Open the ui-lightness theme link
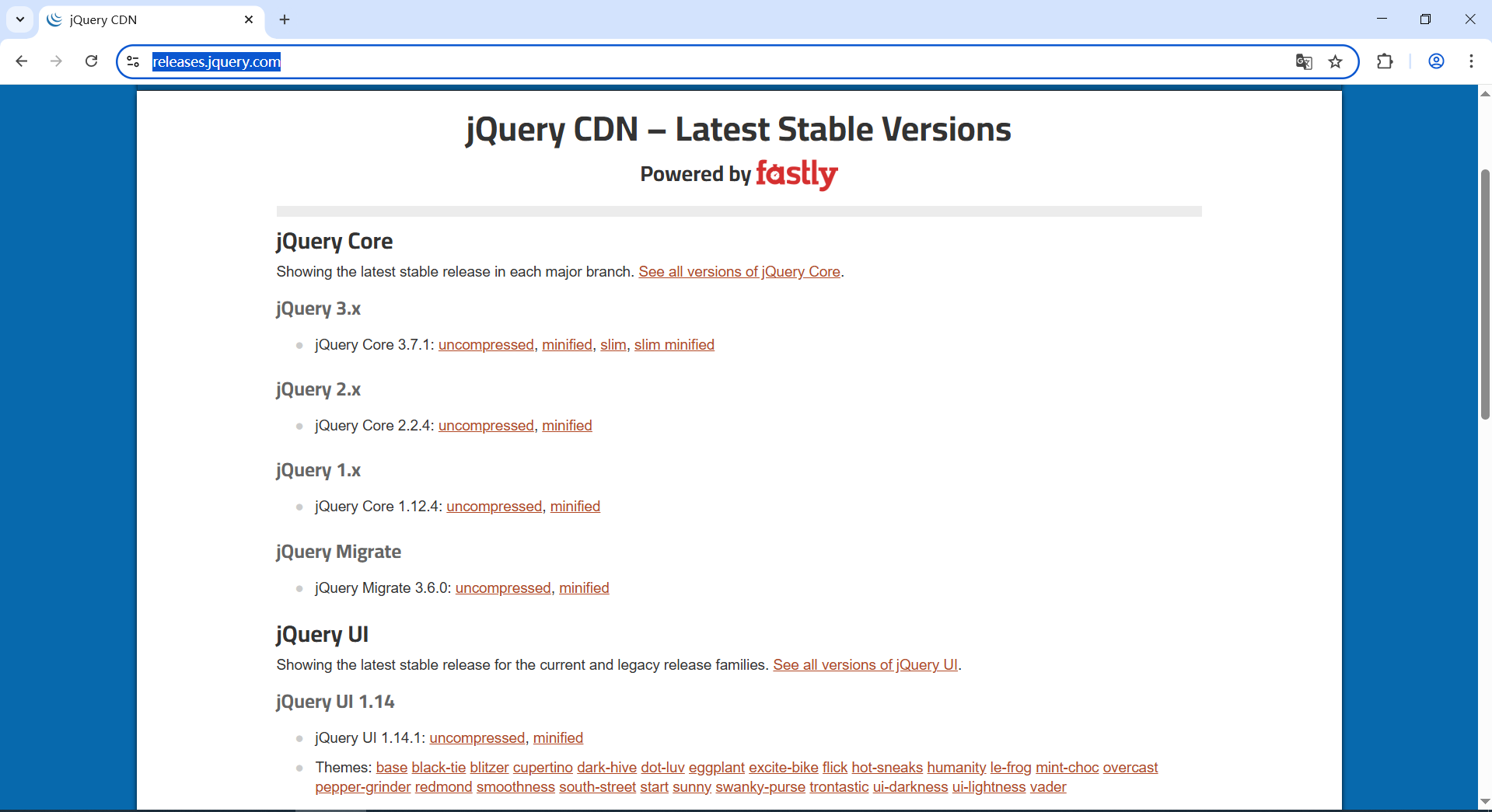This screenshot has height=812, width=1492. [x=989, y=787]
